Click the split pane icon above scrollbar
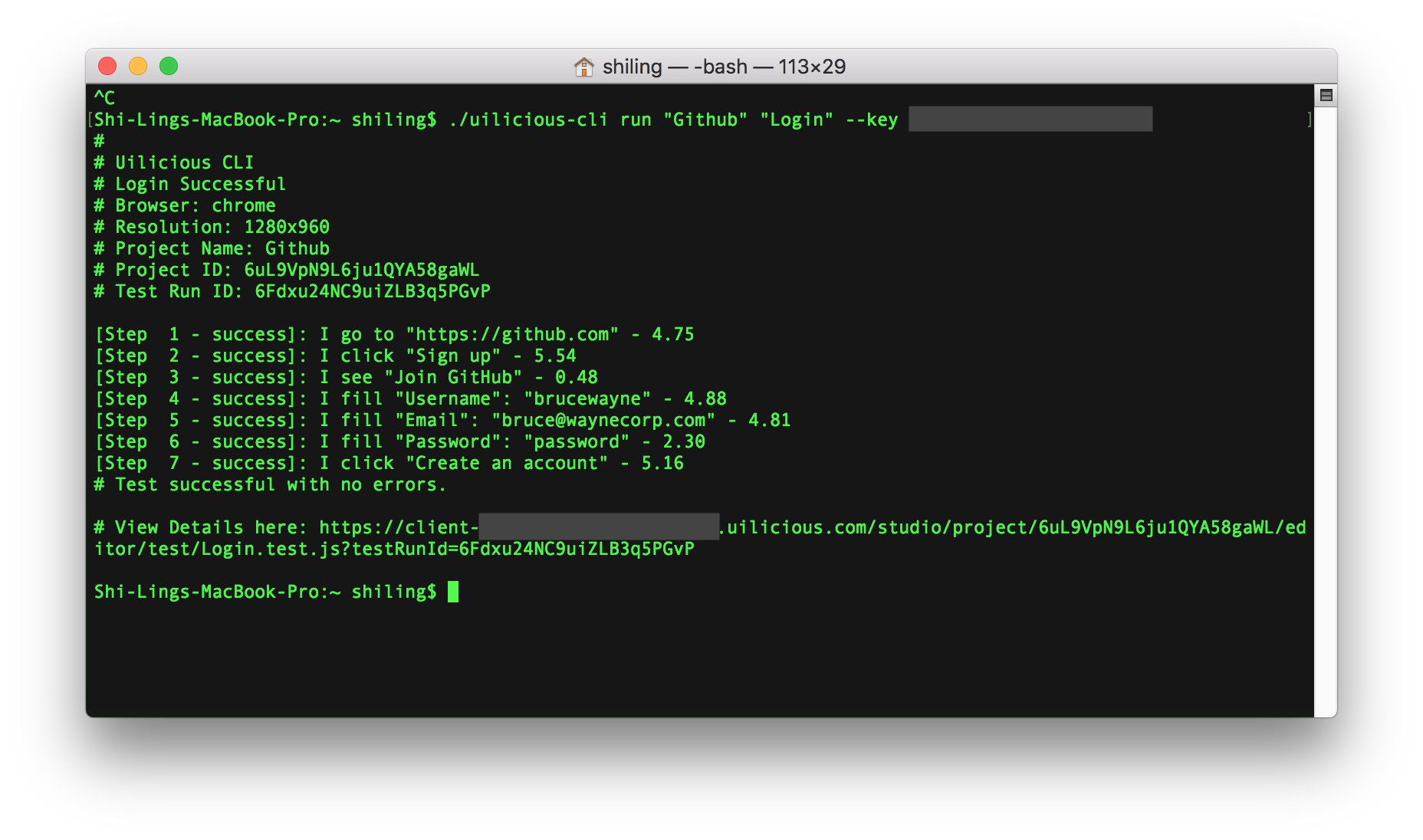1423x840 pixels. click(1326, 96)
